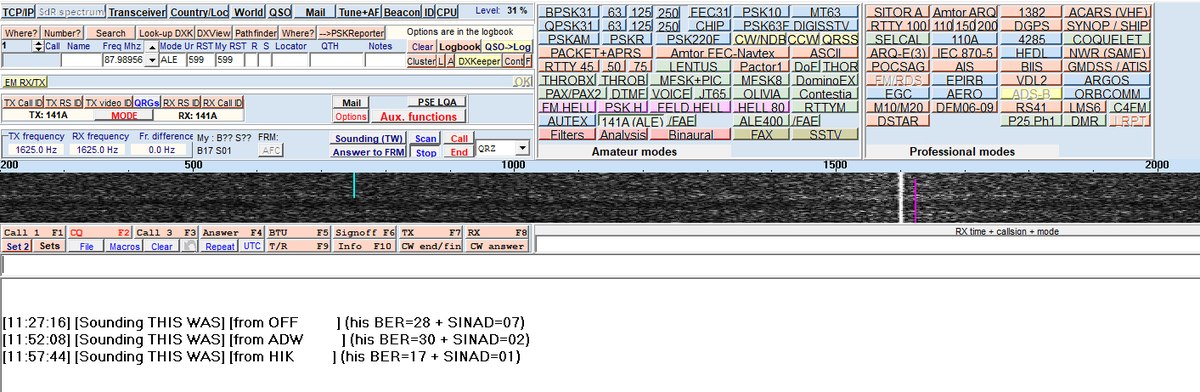Screen dimensions: 1200x392
Task: Toggle RX RS ID
Action: point(182,102)
